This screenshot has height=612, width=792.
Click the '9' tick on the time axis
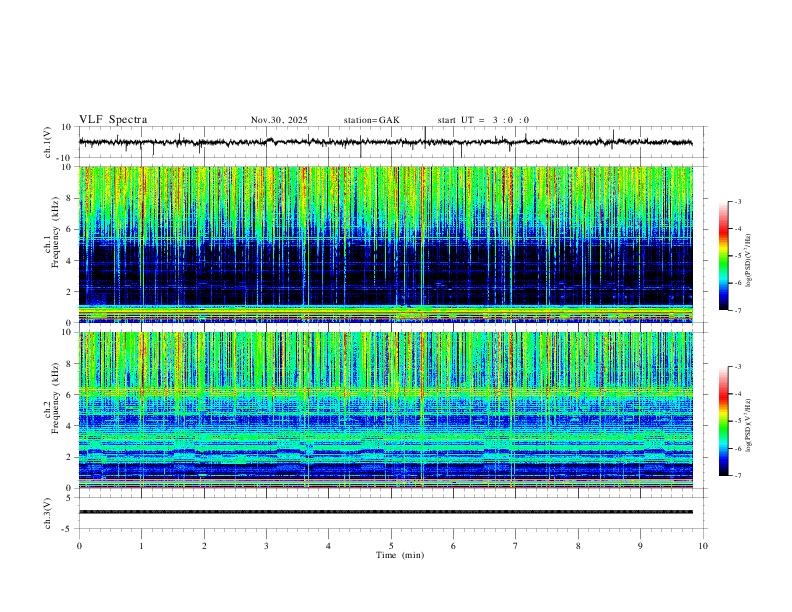[x=640, y=546]
